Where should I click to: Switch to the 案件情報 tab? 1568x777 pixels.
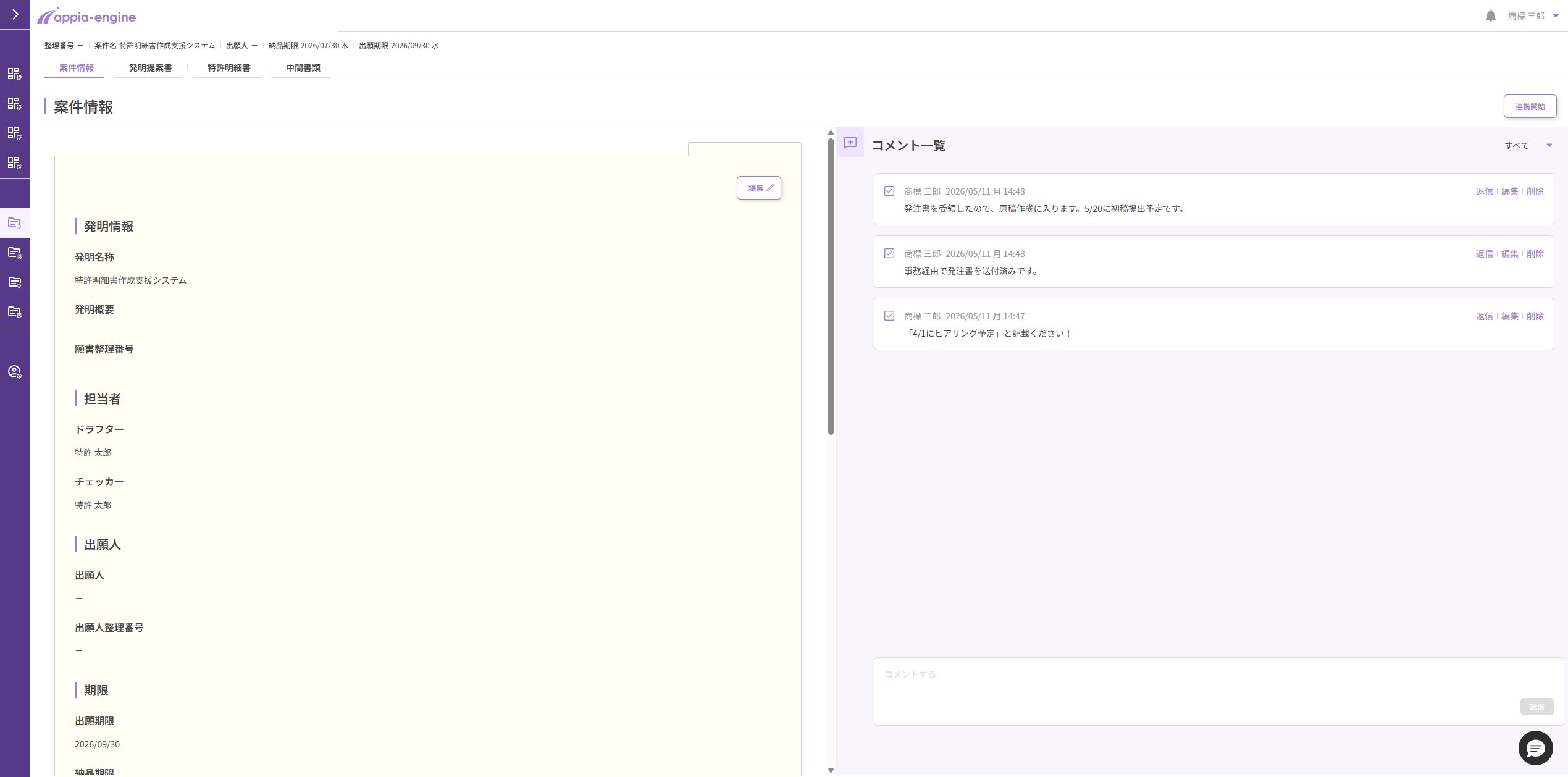click(x=77, y=68)
